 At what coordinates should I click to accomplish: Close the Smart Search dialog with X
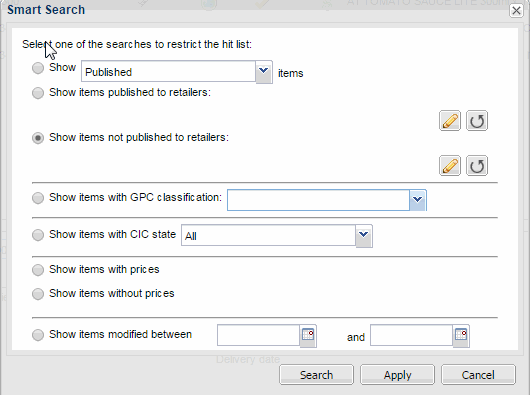(x=516, y=11)
